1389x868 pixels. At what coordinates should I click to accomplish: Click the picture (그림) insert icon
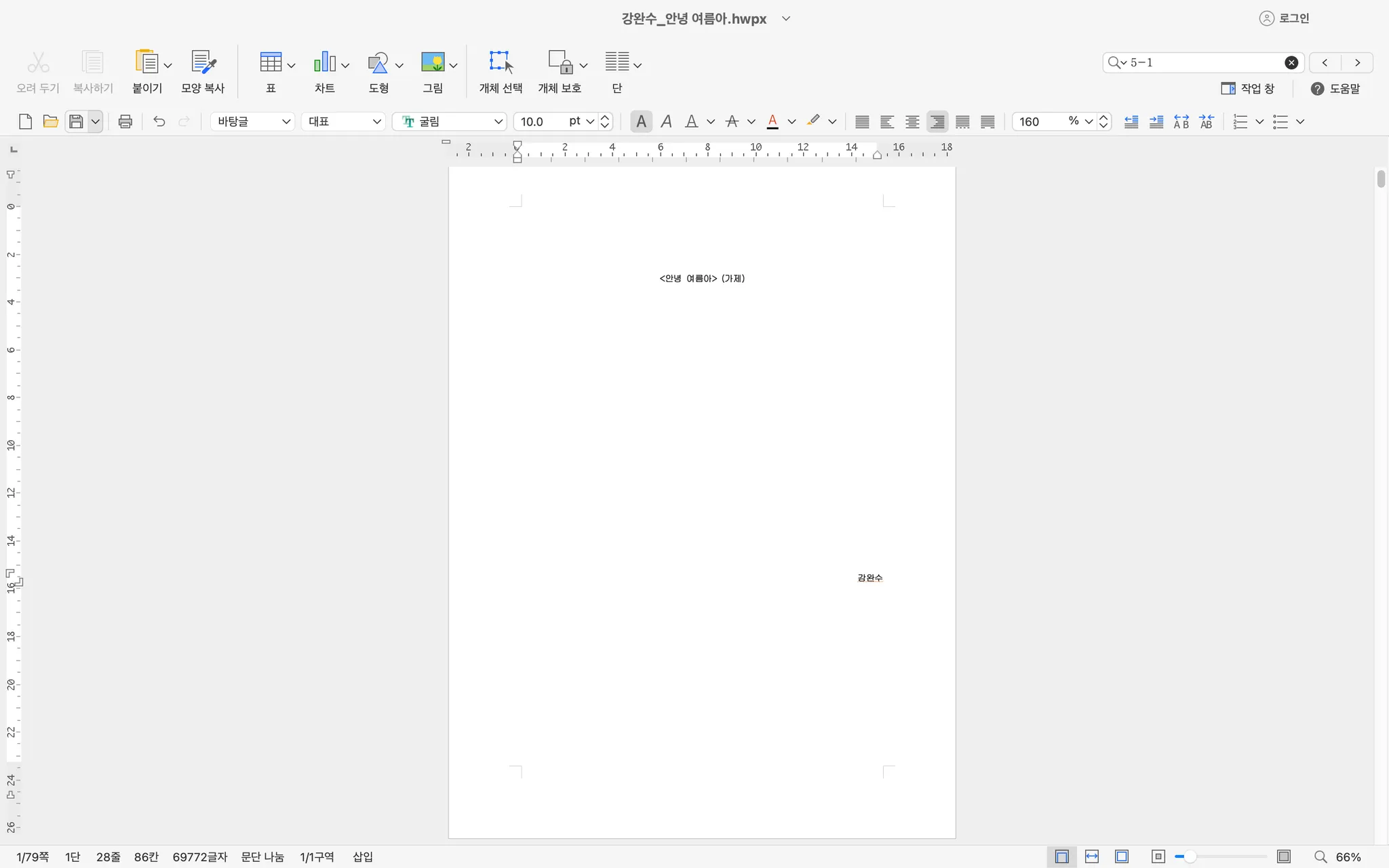(x=432, y=63)
